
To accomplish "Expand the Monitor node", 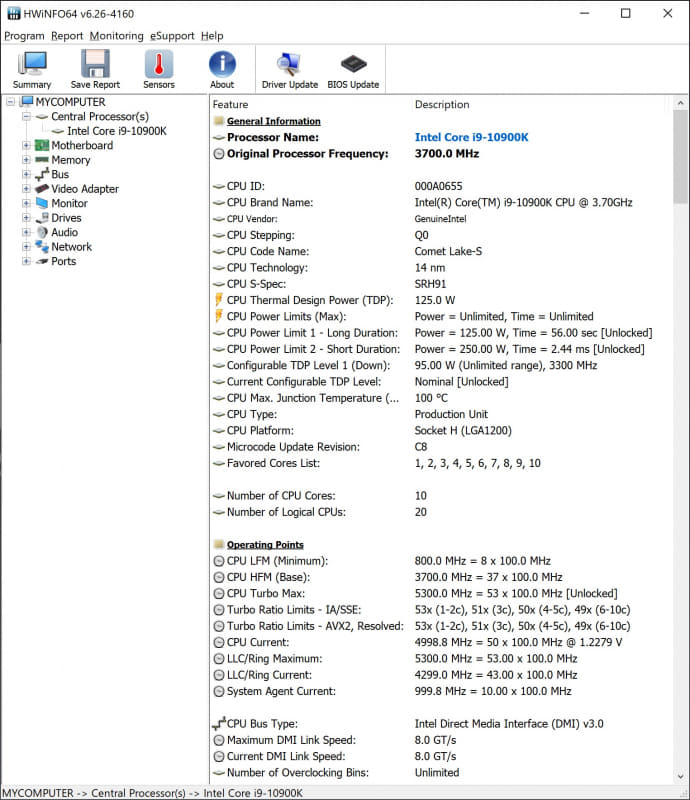I will click(x=26, y=203).
